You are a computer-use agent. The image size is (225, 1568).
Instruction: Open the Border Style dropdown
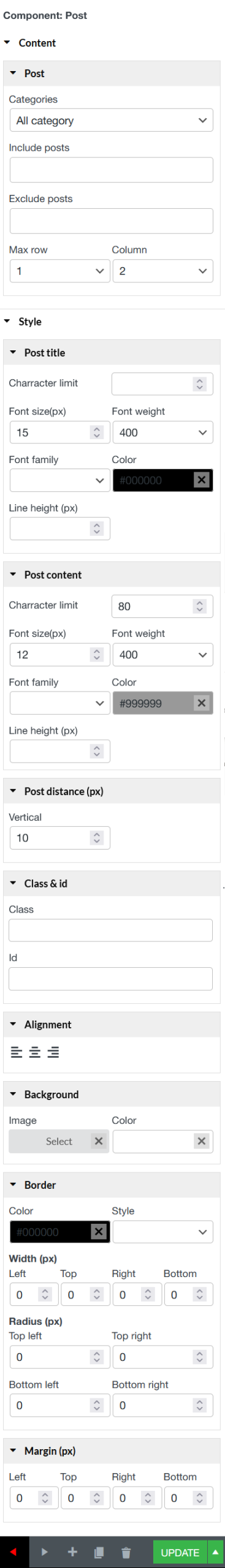coord(163,1232)
